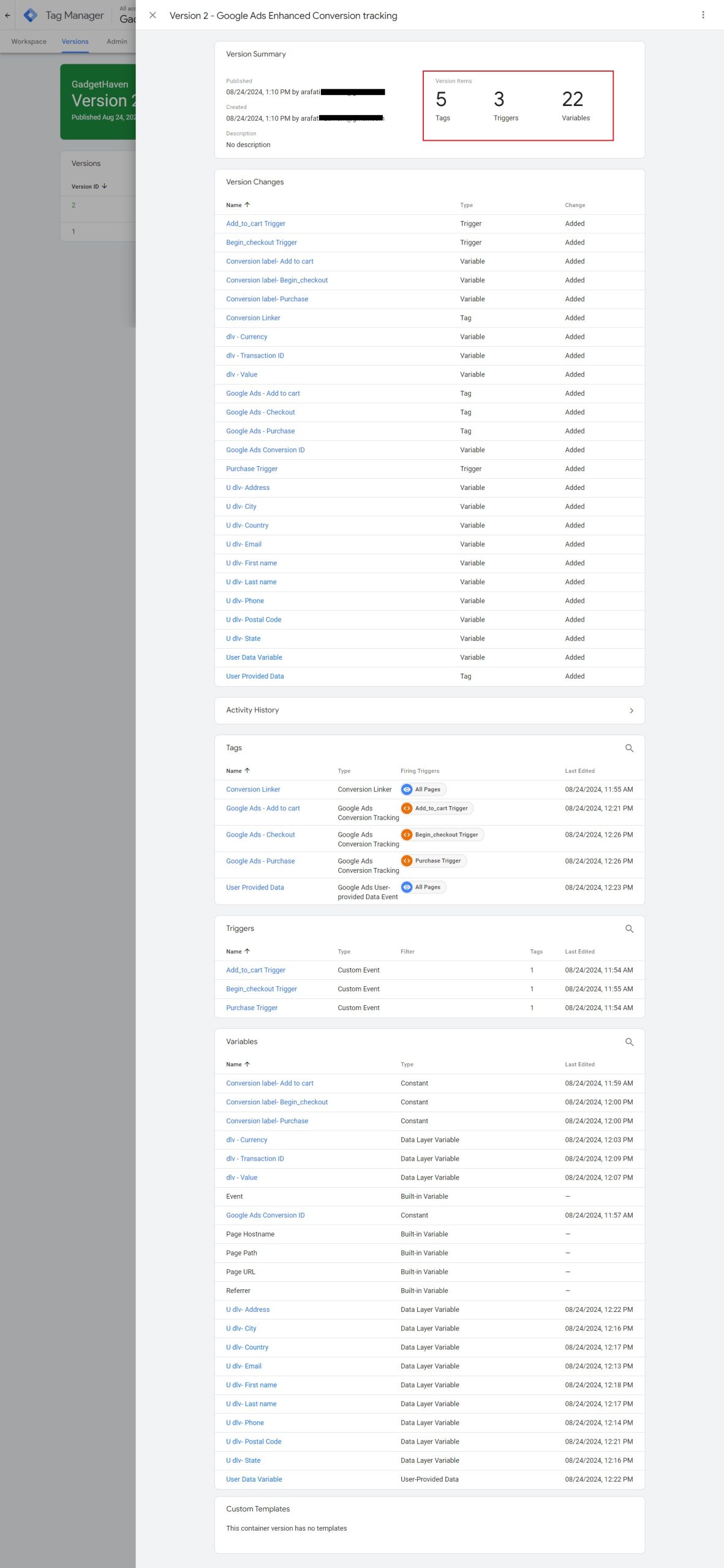
Task: Select version 2 in Versions list
Action: click(74, 206)
